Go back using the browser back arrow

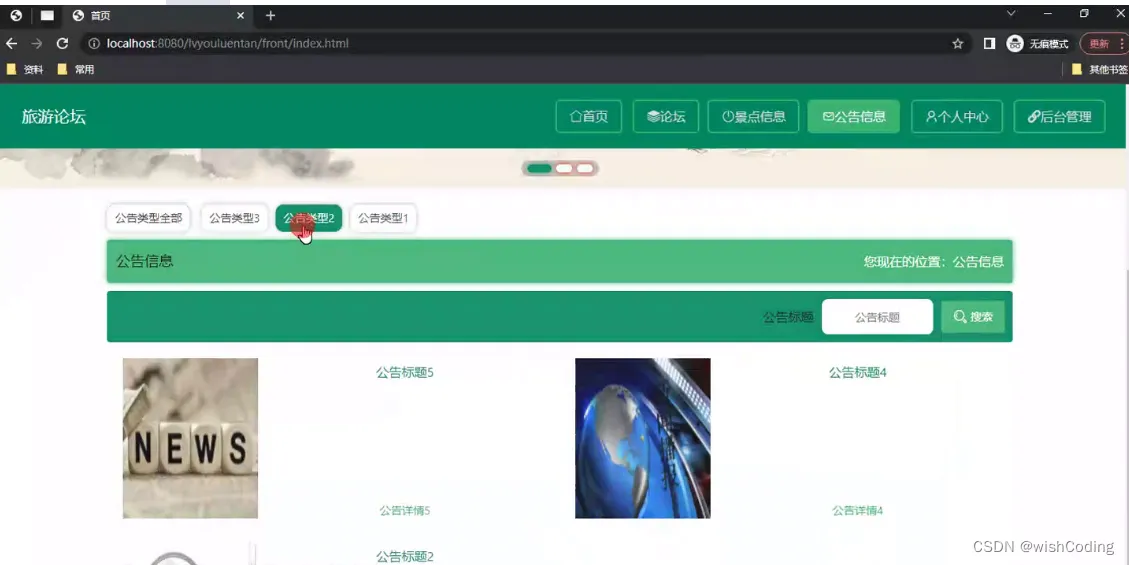coord(12,44)
